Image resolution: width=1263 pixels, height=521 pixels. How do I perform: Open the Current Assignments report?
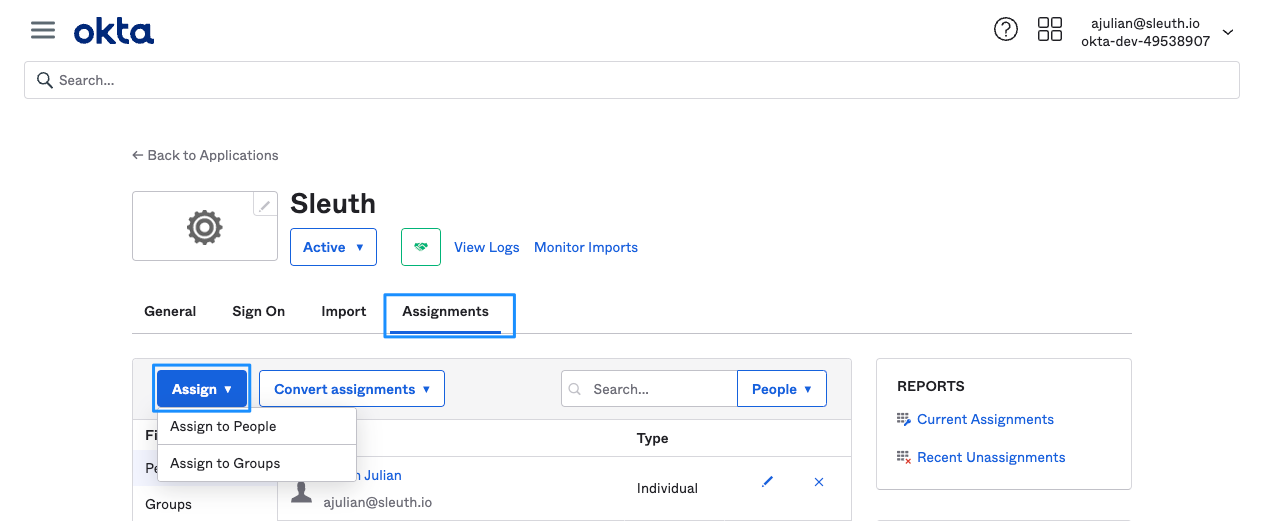click(985, 419)
